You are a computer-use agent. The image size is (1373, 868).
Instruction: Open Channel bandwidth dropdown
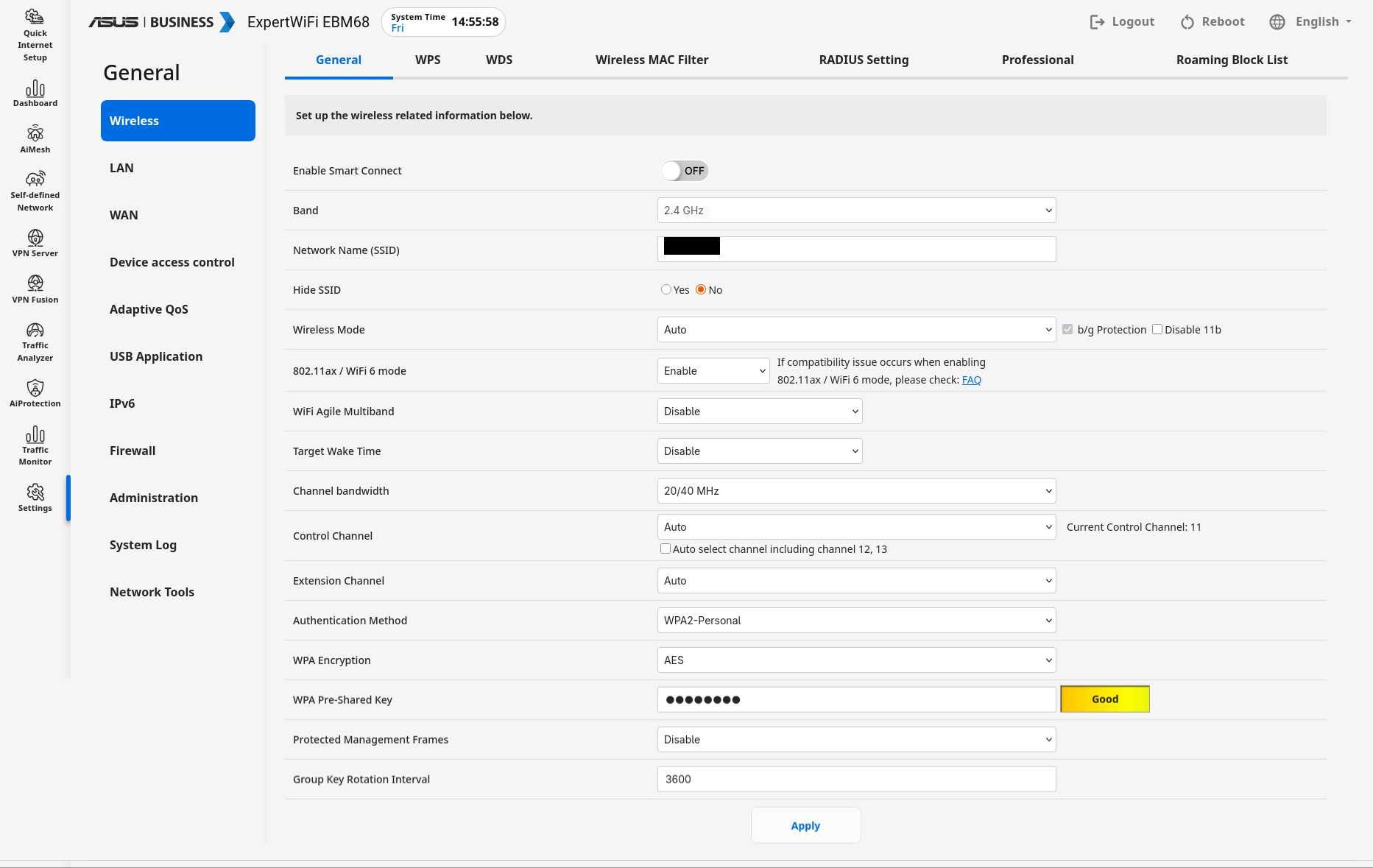click(x=856, y=491)
